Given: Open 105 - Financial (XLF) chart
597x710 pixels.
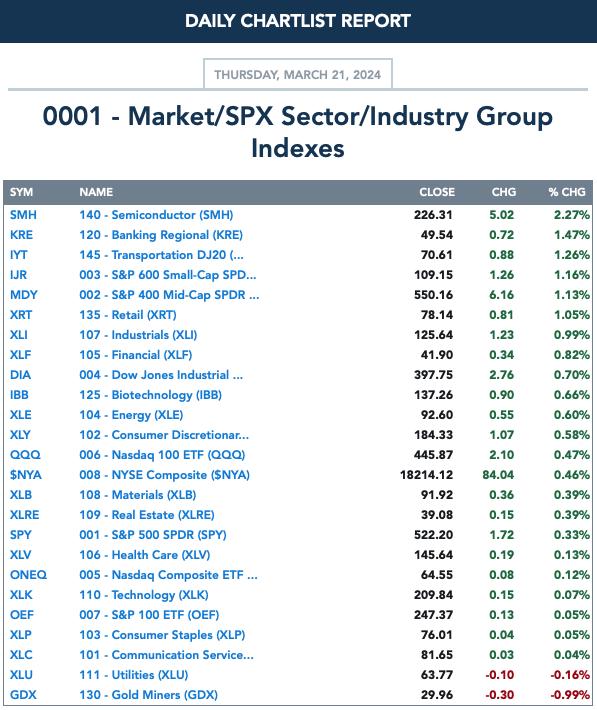Looking at the screenshot, I should click(x=136, y=355).
